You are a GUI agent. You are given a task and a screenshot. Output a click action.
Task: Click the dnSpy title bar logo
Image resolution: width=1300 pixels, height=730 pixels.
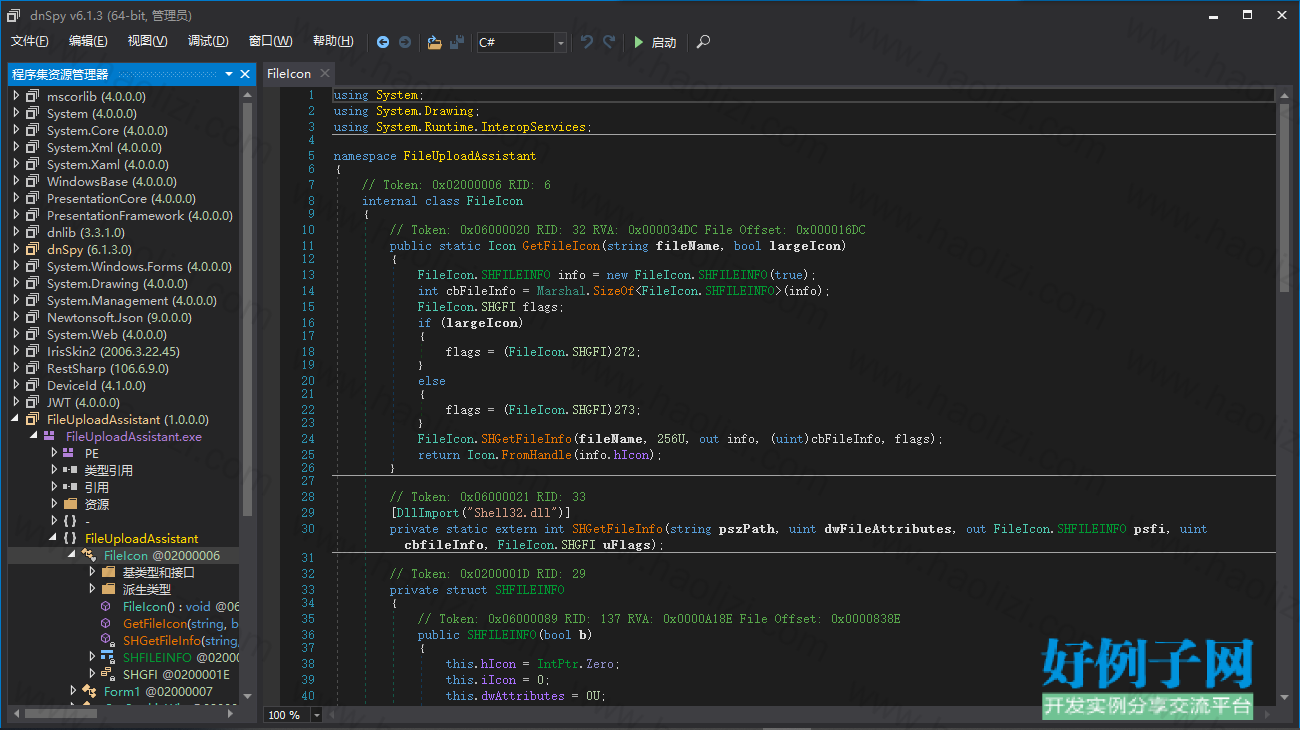pos(13,15)
